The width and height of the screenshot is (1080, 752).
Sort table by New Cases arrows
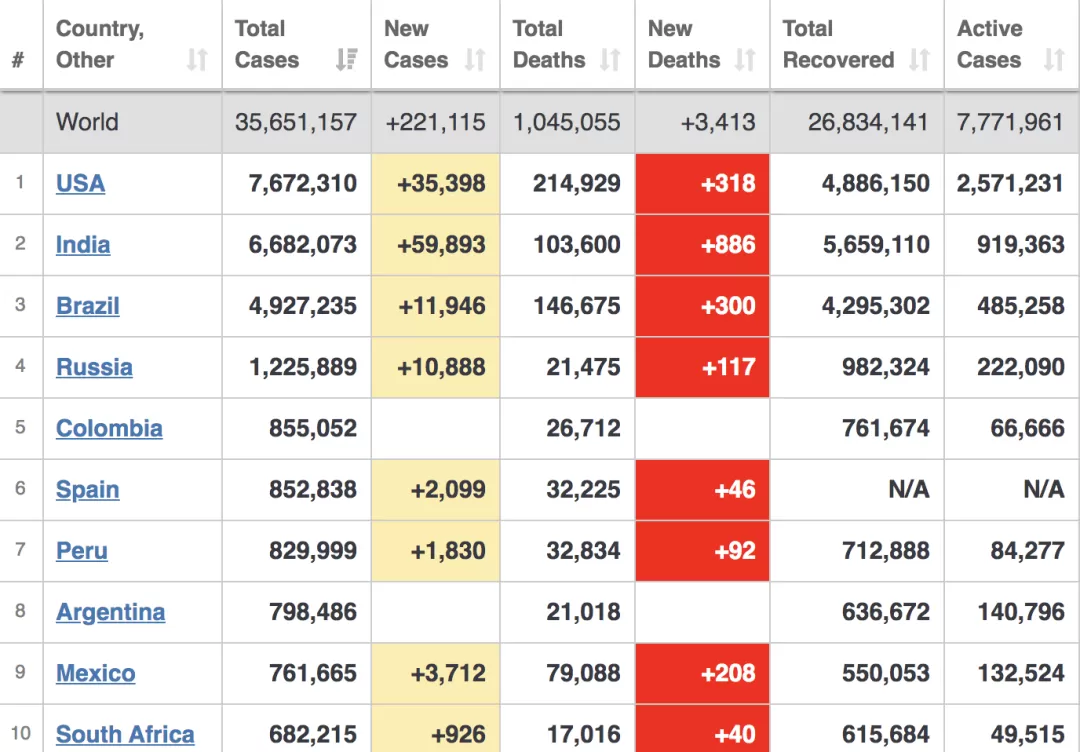(475, 60)
